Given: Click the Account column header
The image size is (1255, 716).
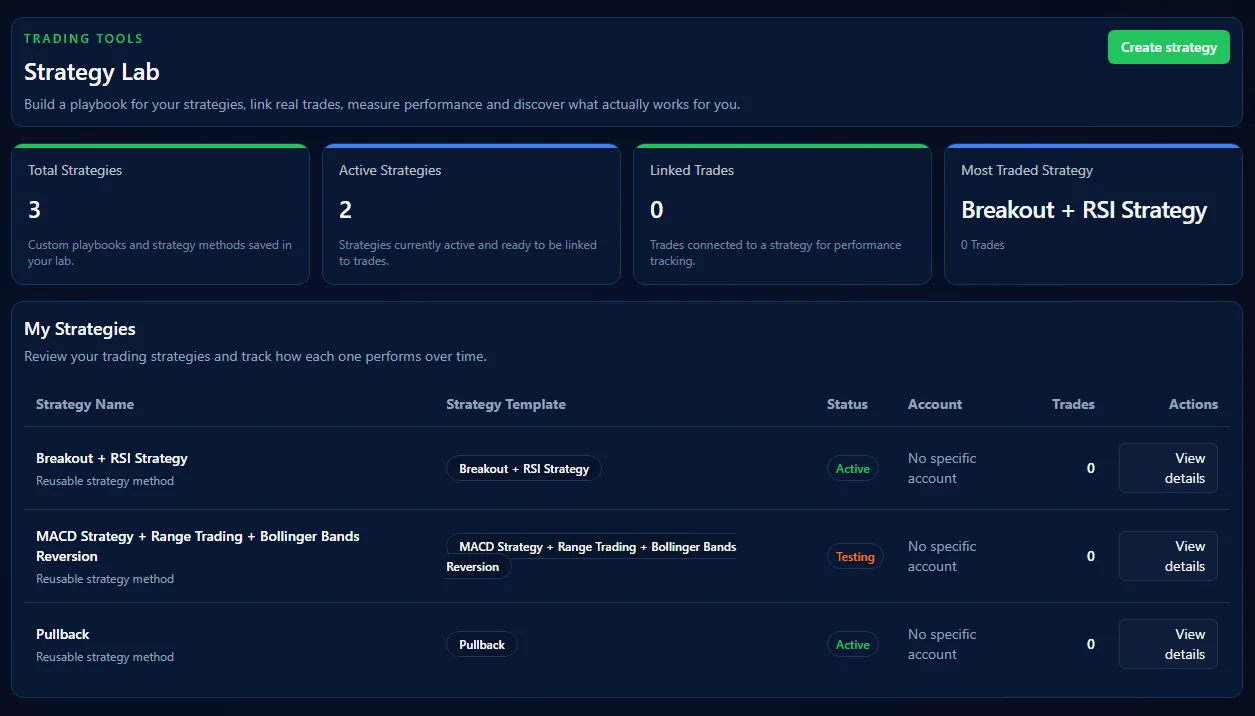Looking at the screenshot, I should coord(935,404).
